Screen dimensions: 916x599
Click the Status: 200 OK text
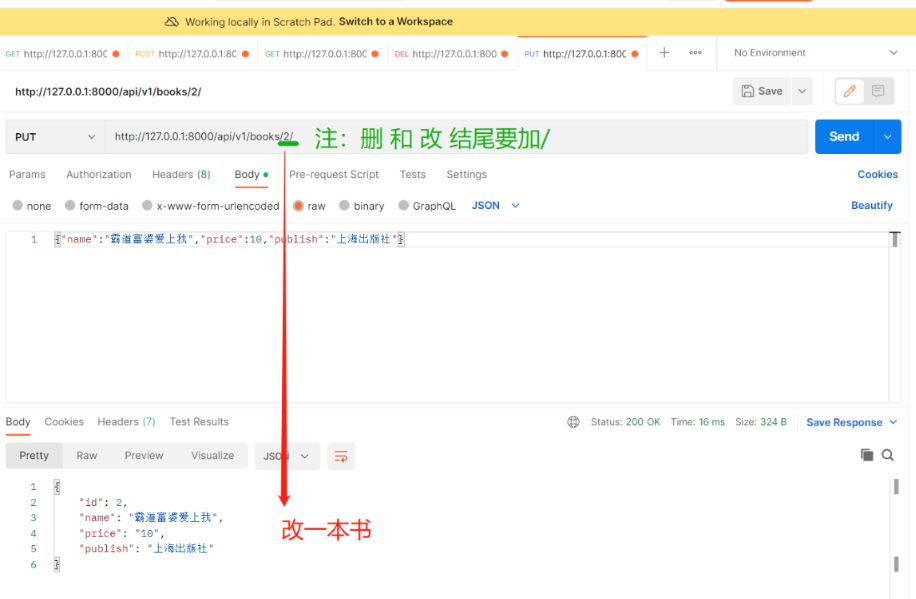tap(625, 422)
